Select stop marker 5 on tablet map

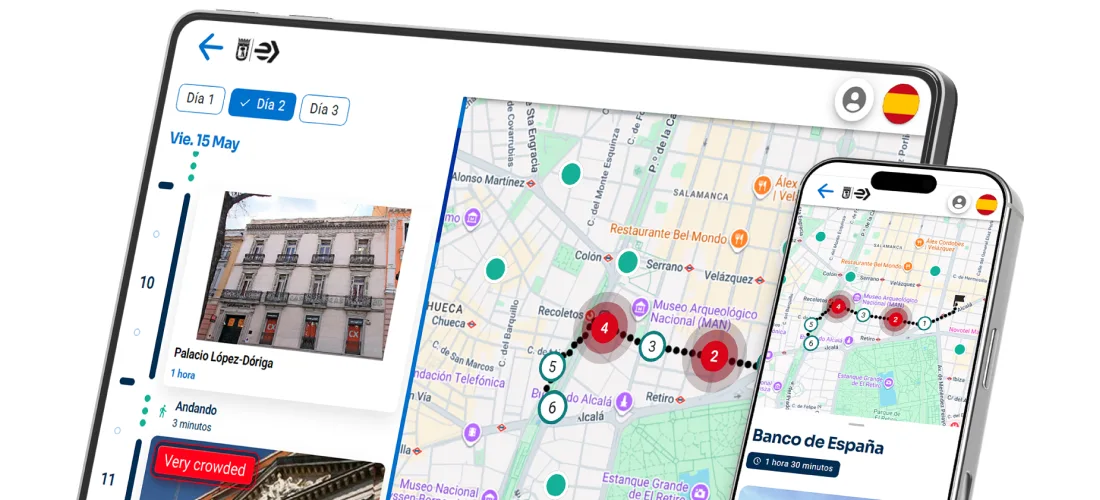[x=552, y=367]
